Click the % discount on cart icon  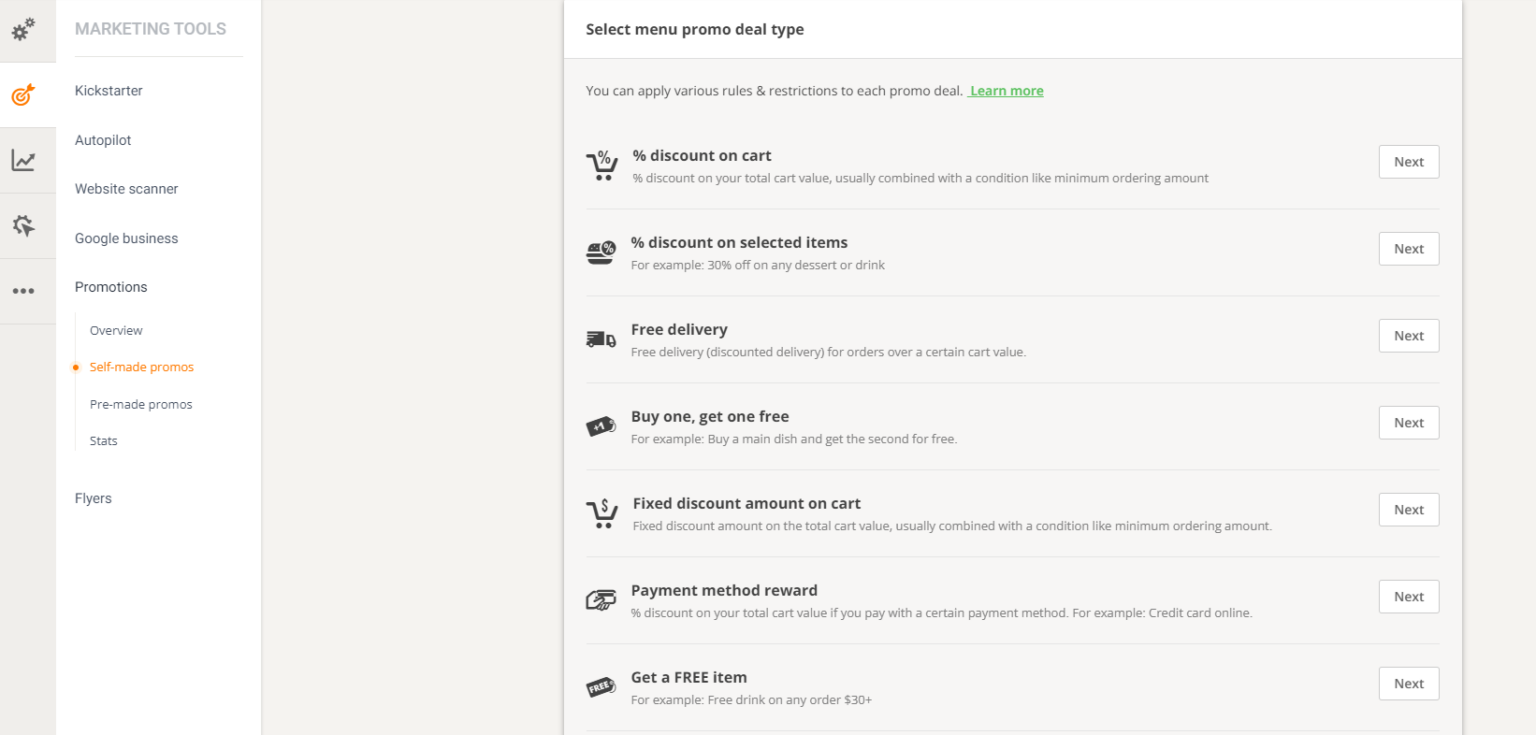(602, 165)
